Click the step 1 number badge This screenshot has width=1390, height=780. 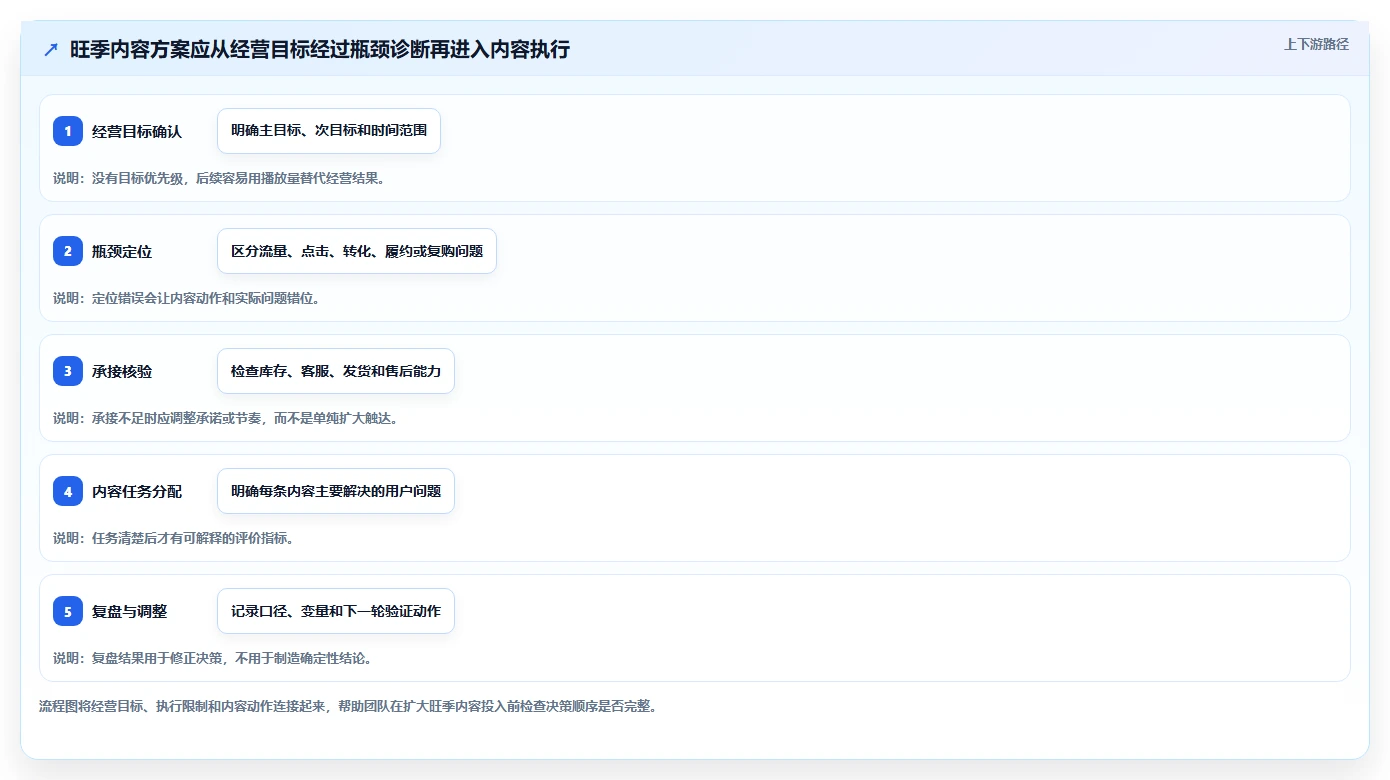point(68,131)
